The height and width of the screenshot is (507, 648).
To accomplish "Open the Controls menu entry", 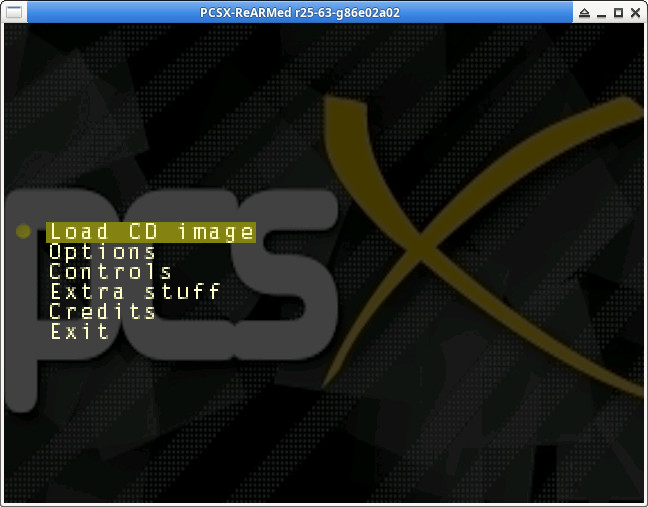I will tap(110, 271).
